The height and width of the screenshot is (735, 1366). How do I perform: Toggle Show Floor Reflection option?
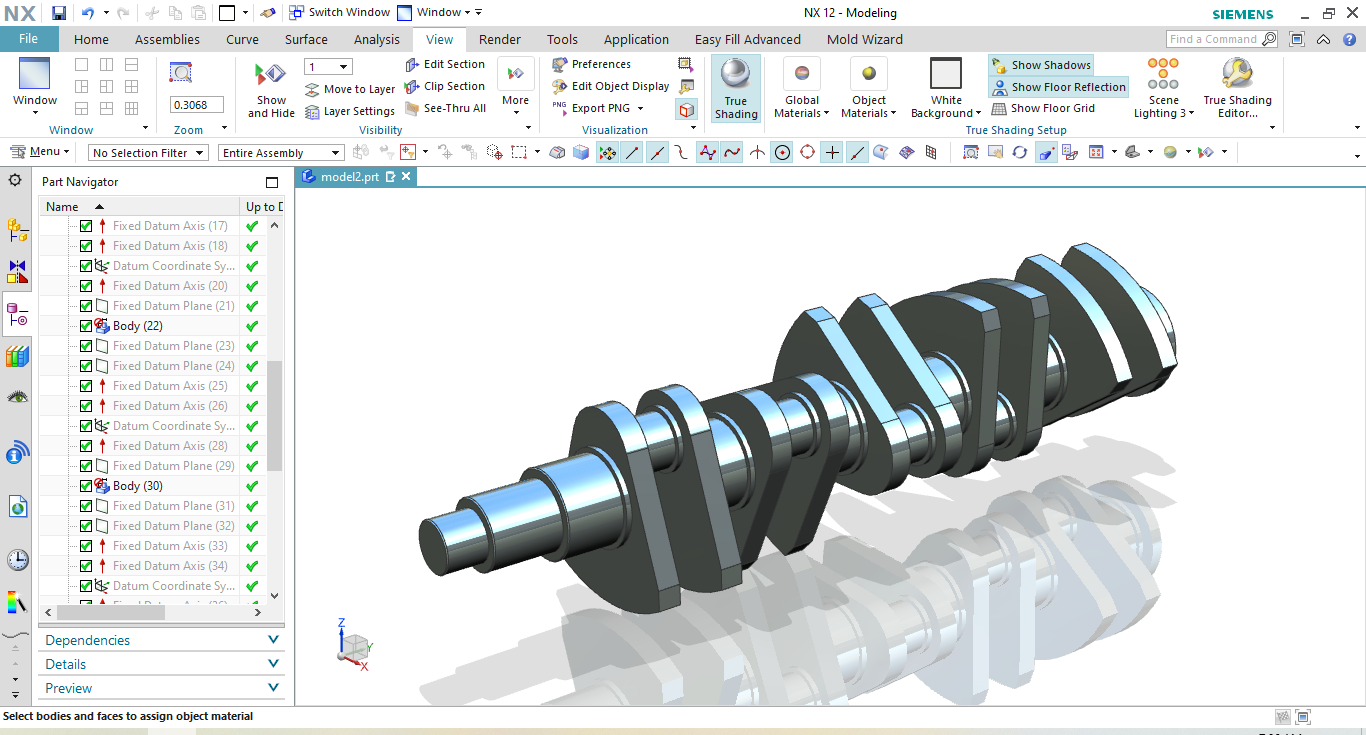(1058, 87)
